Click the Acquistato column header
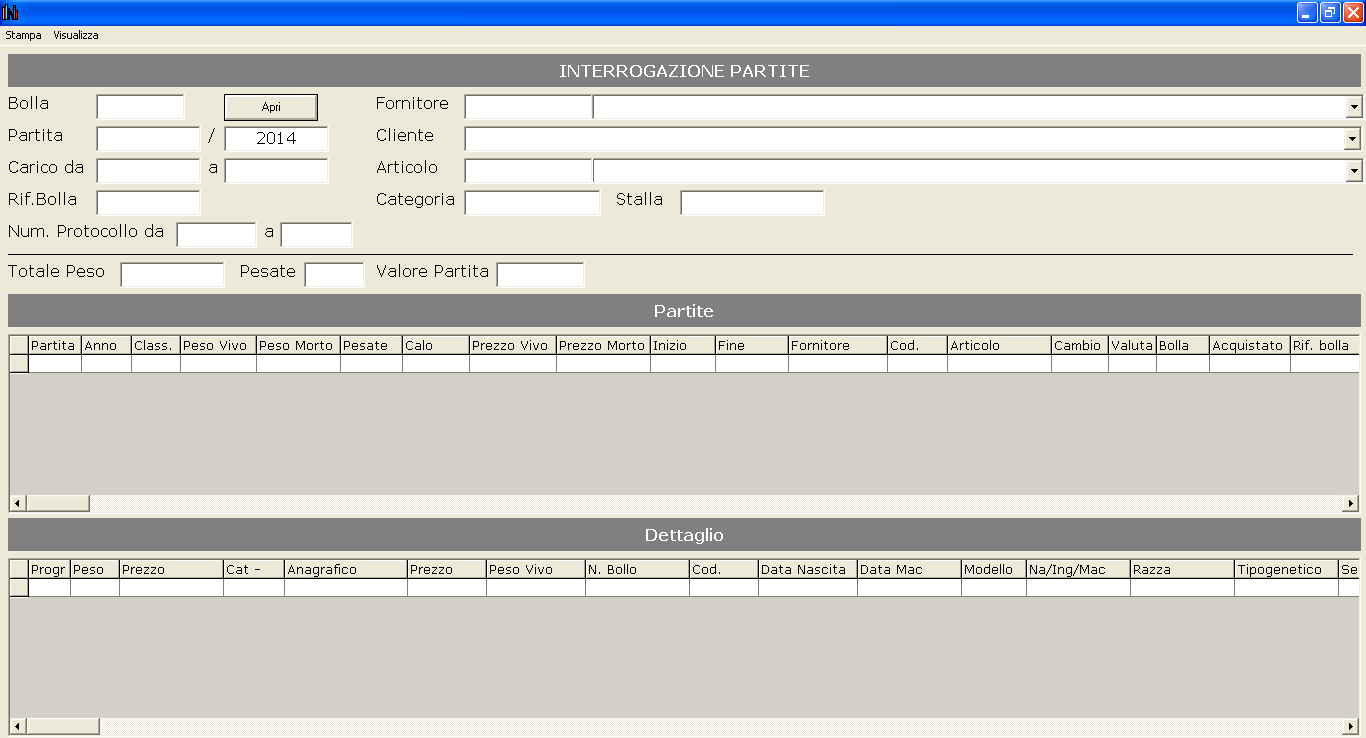 coord(1250,345)
